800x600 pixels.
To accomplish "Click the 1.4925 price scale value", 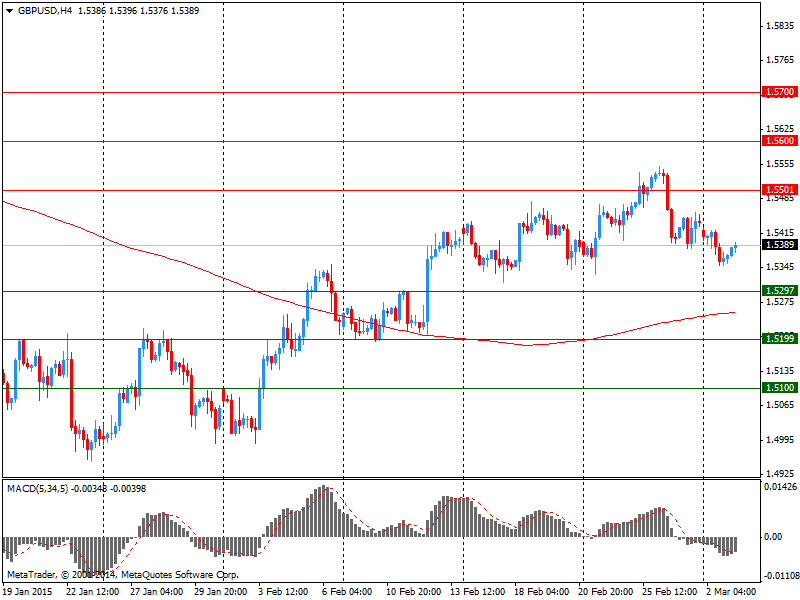I will [780, 474].
